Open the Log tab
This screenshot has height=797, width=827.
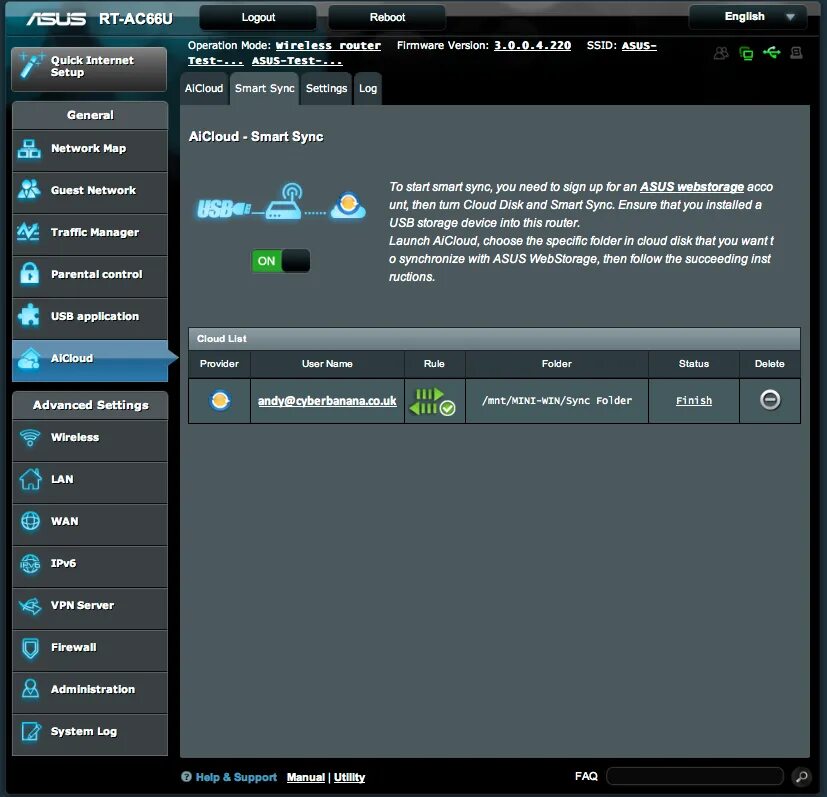pos(368,89)
